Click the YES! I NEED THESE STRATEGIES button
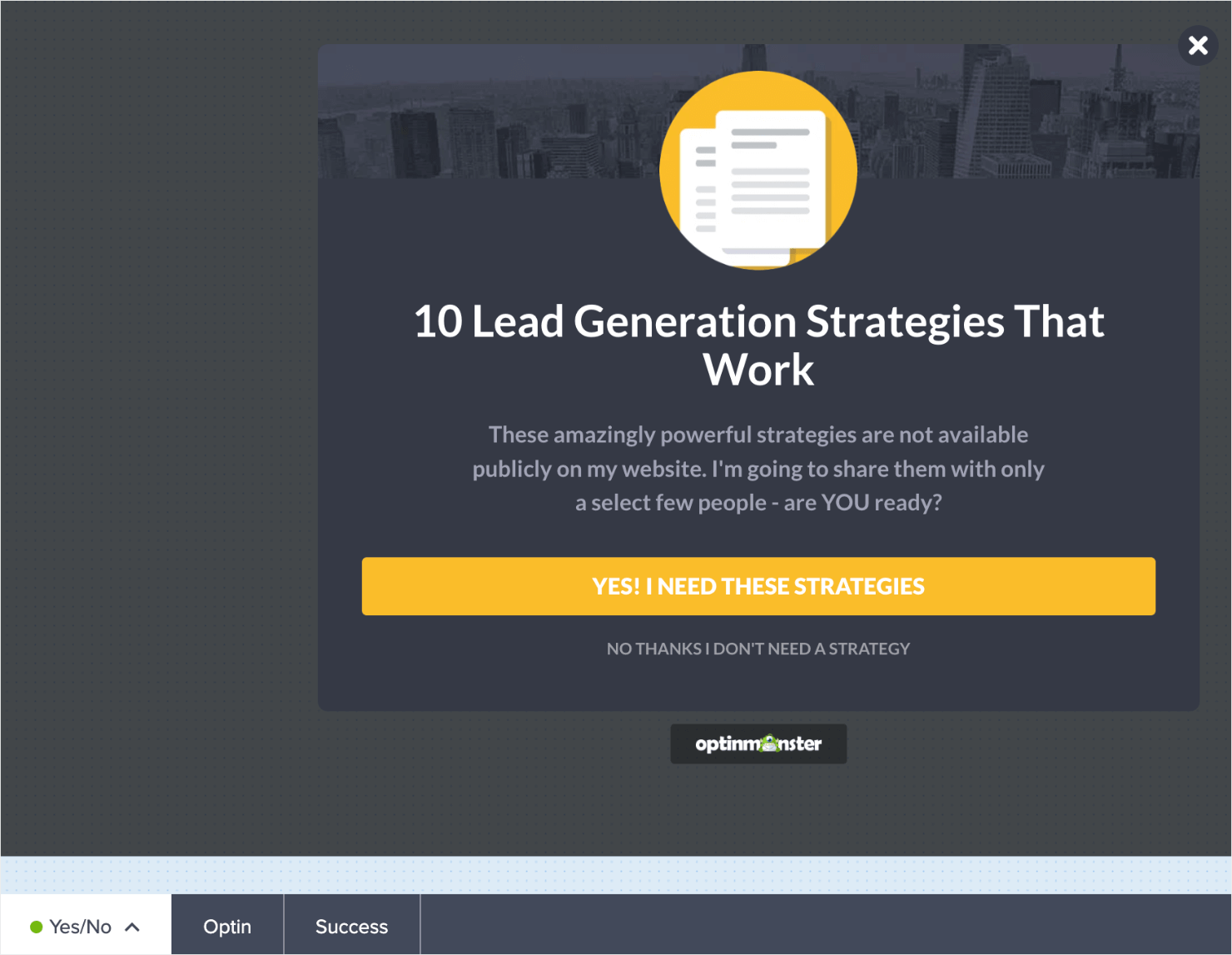The width and height of the screenshot is (1232, 955). 758,586
